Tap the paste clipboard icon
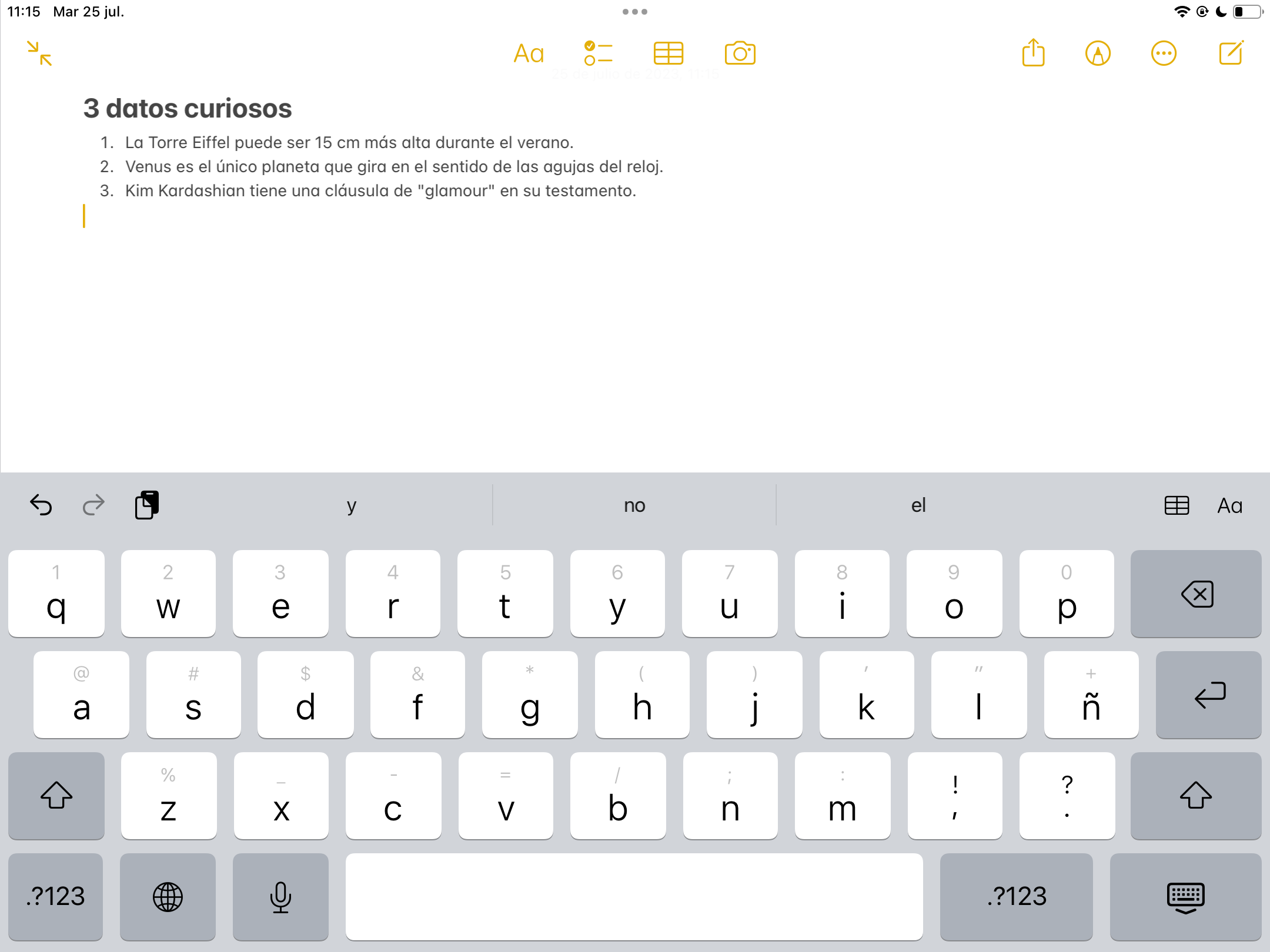Image resolution: width=1270 pixels, height=952 pixels. pos(147,505)
